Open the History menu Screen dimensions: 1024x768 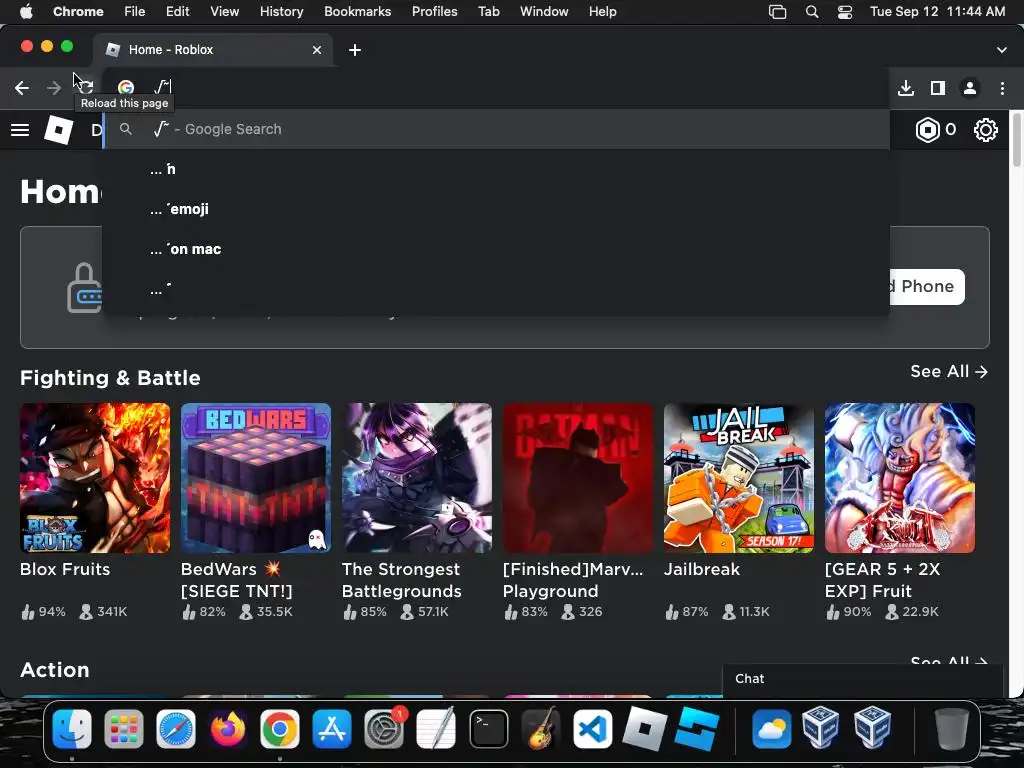[281, 11]
